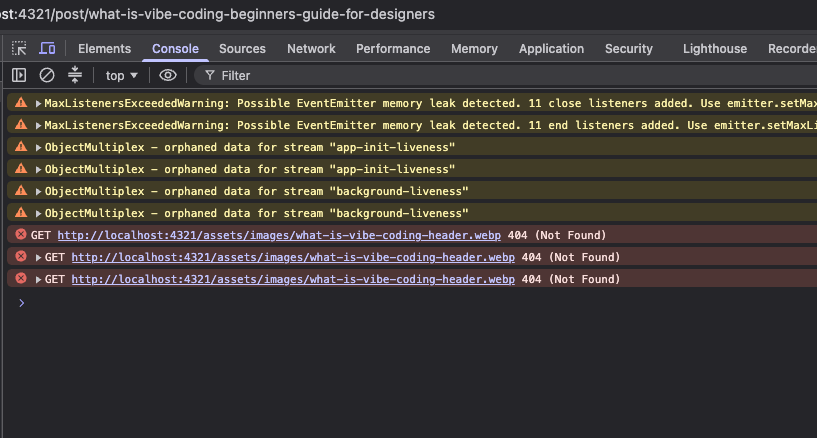
Task: Click the warning icon on second 'app-init-liveness' row
Action: 21,168
